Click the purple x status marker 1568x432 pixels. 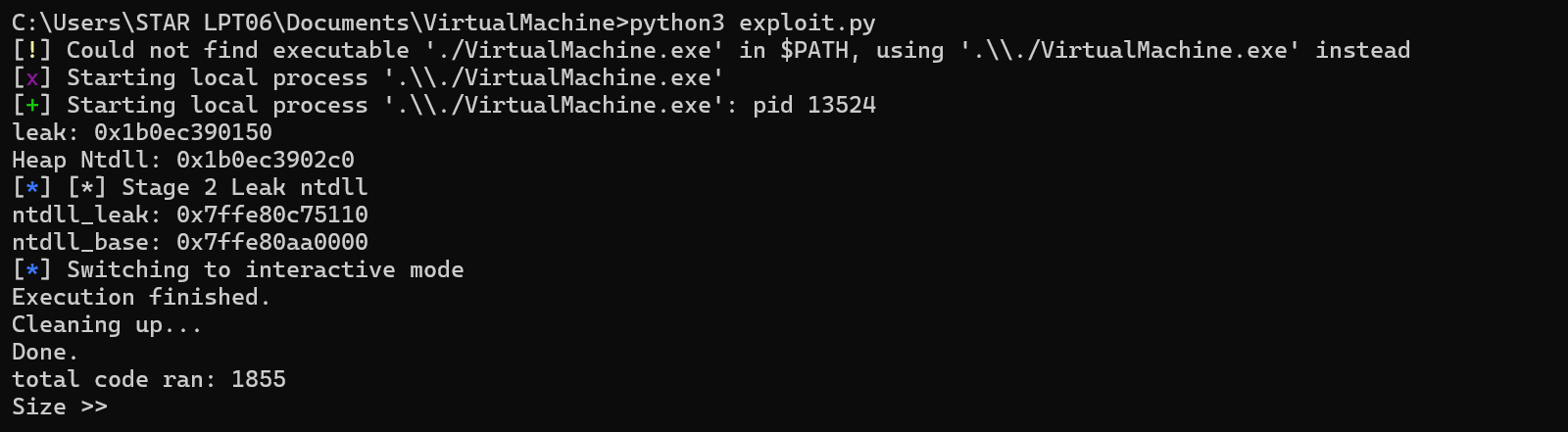(31, 78)
